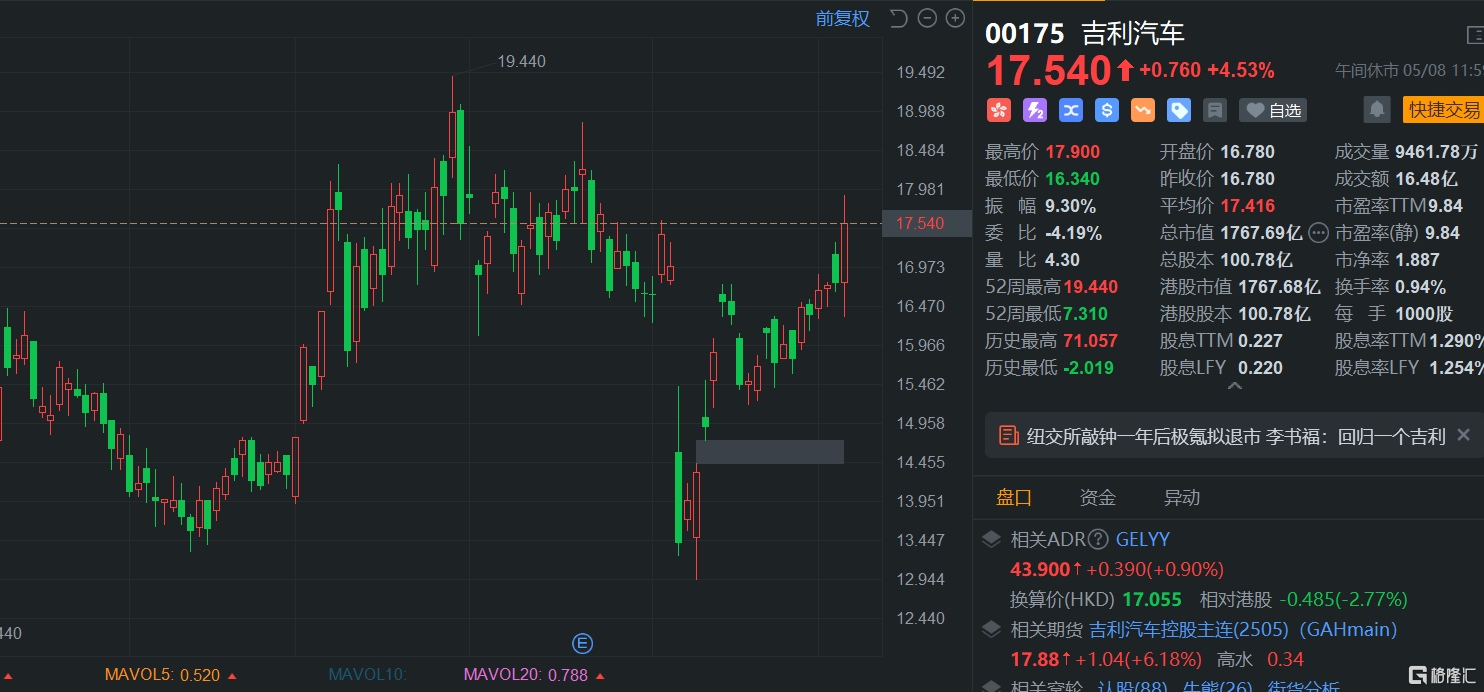Click the Hong Kong market flag icon
This screenshot has width=1484, height=692.
pyautogui.click(x=998, y=110)
